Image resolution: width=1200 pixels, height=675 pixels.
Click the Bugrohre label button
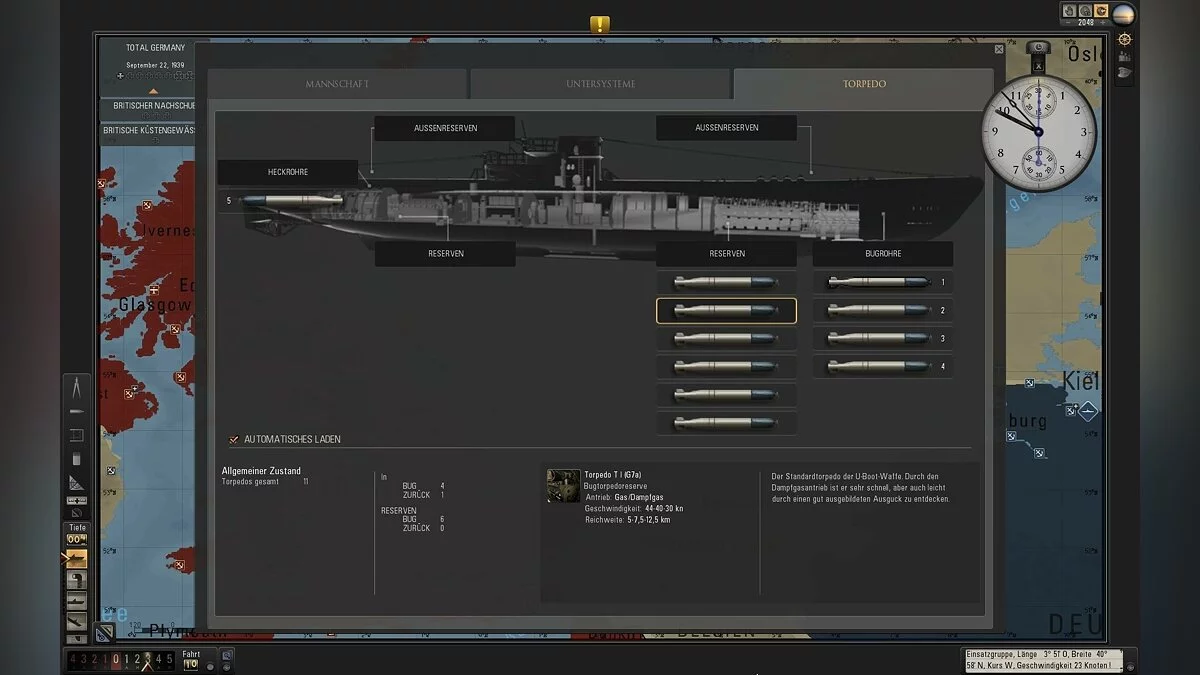(882, 254)
